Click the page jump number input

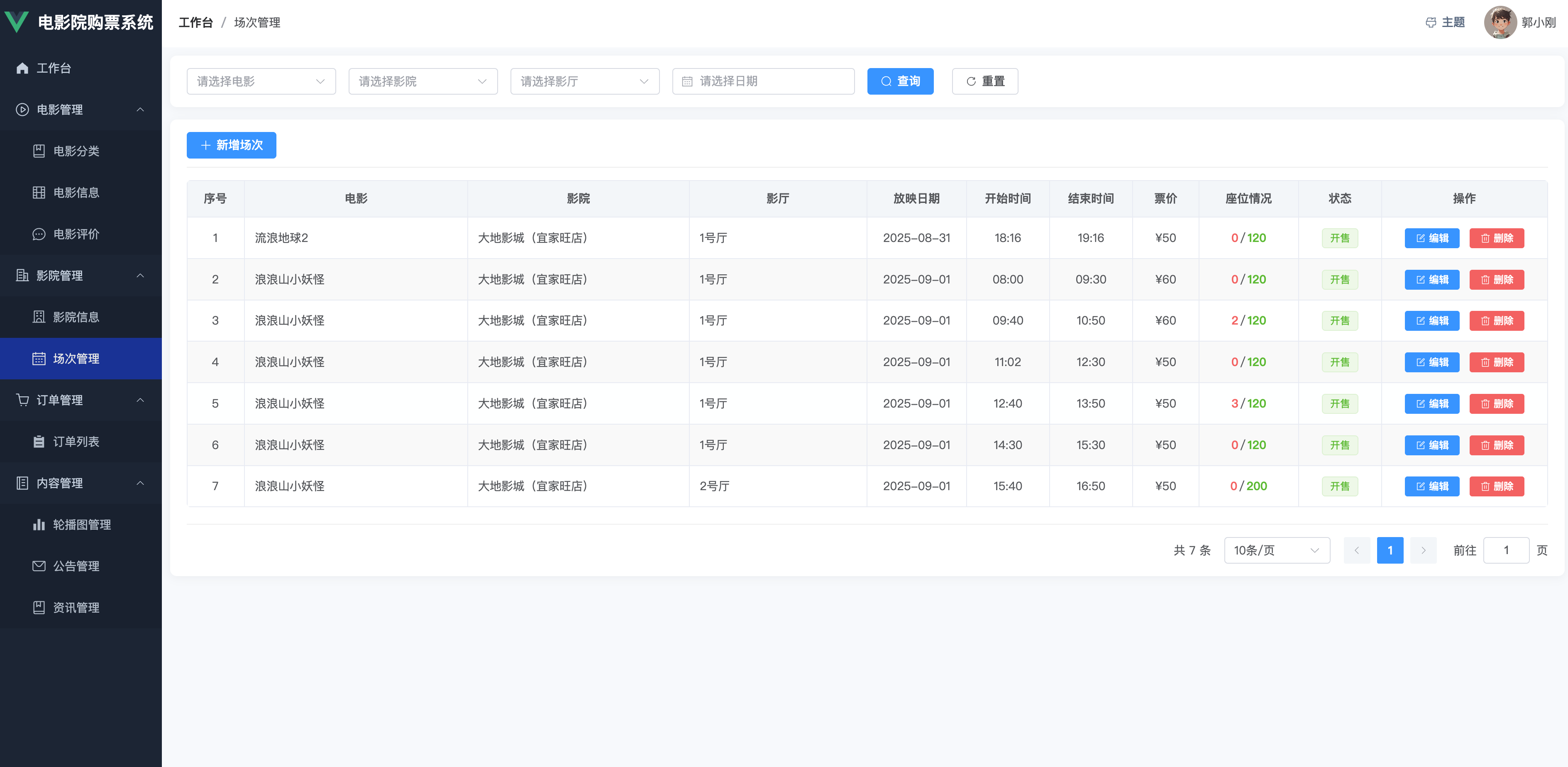point(1506,550)
